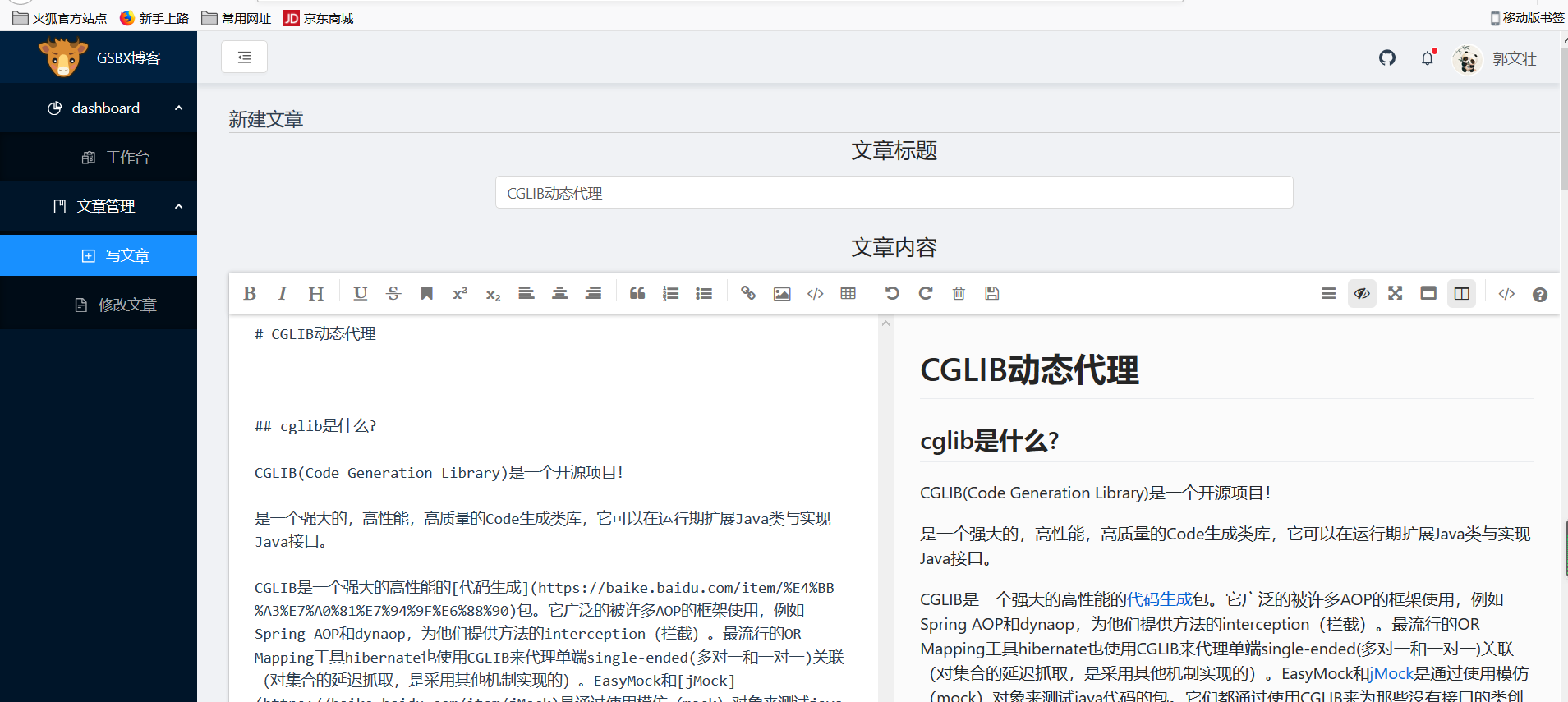Insert a code block from the main toolbar

pyautogui.click(x=815, y=293)
